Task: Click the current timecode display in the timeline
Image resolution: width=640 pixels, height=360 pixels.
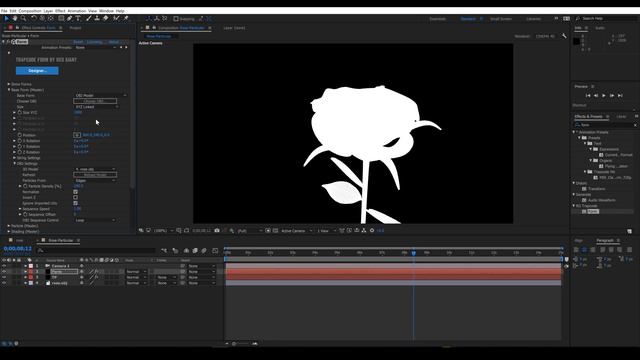Action: (18, 249)
